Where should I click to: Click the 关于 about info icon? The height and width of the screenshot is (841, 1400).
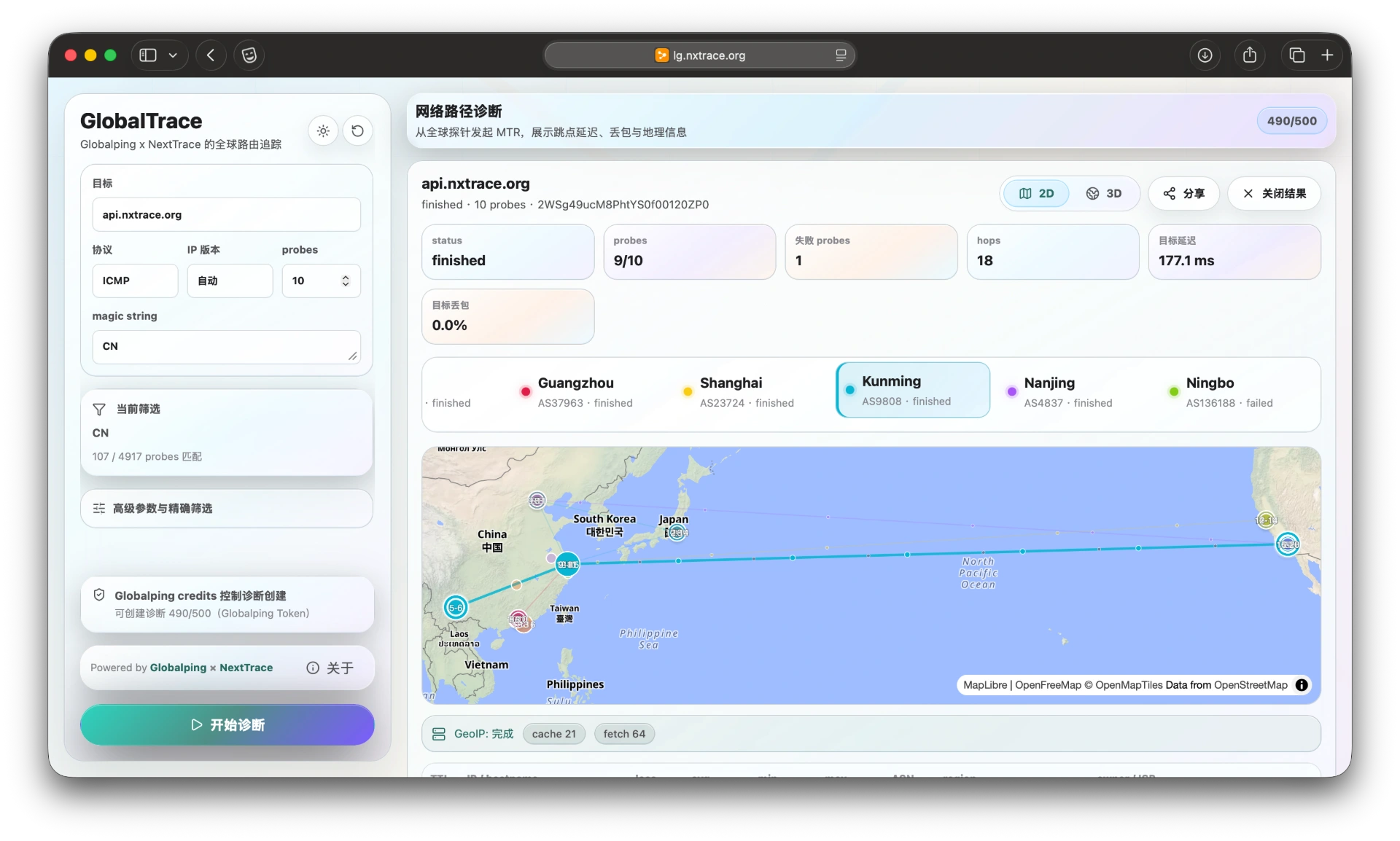(313, 668)
